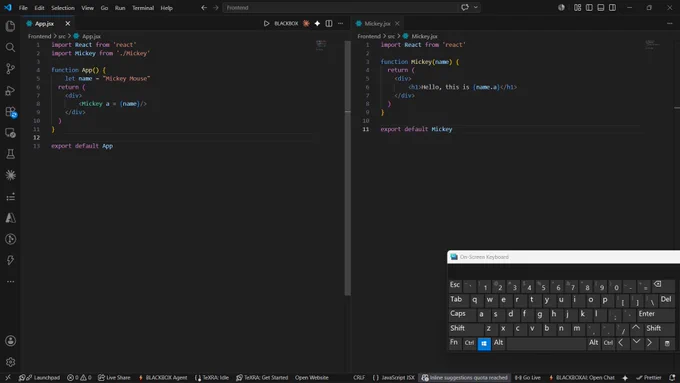The width and height of the screenshot is (680, 383).
Task: Open the JavaScript JSX language mode selector
Action: pos(394,377)
